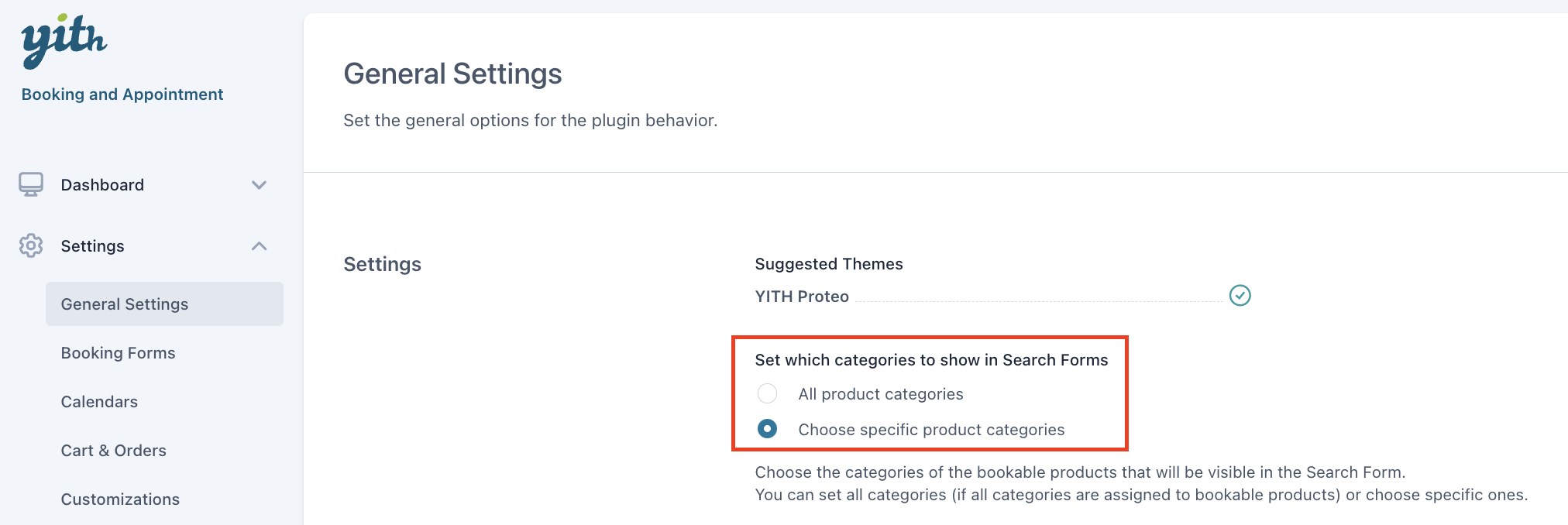Go to General Settings submenu
Screen dimensions: 1568x525
(125, 304)
